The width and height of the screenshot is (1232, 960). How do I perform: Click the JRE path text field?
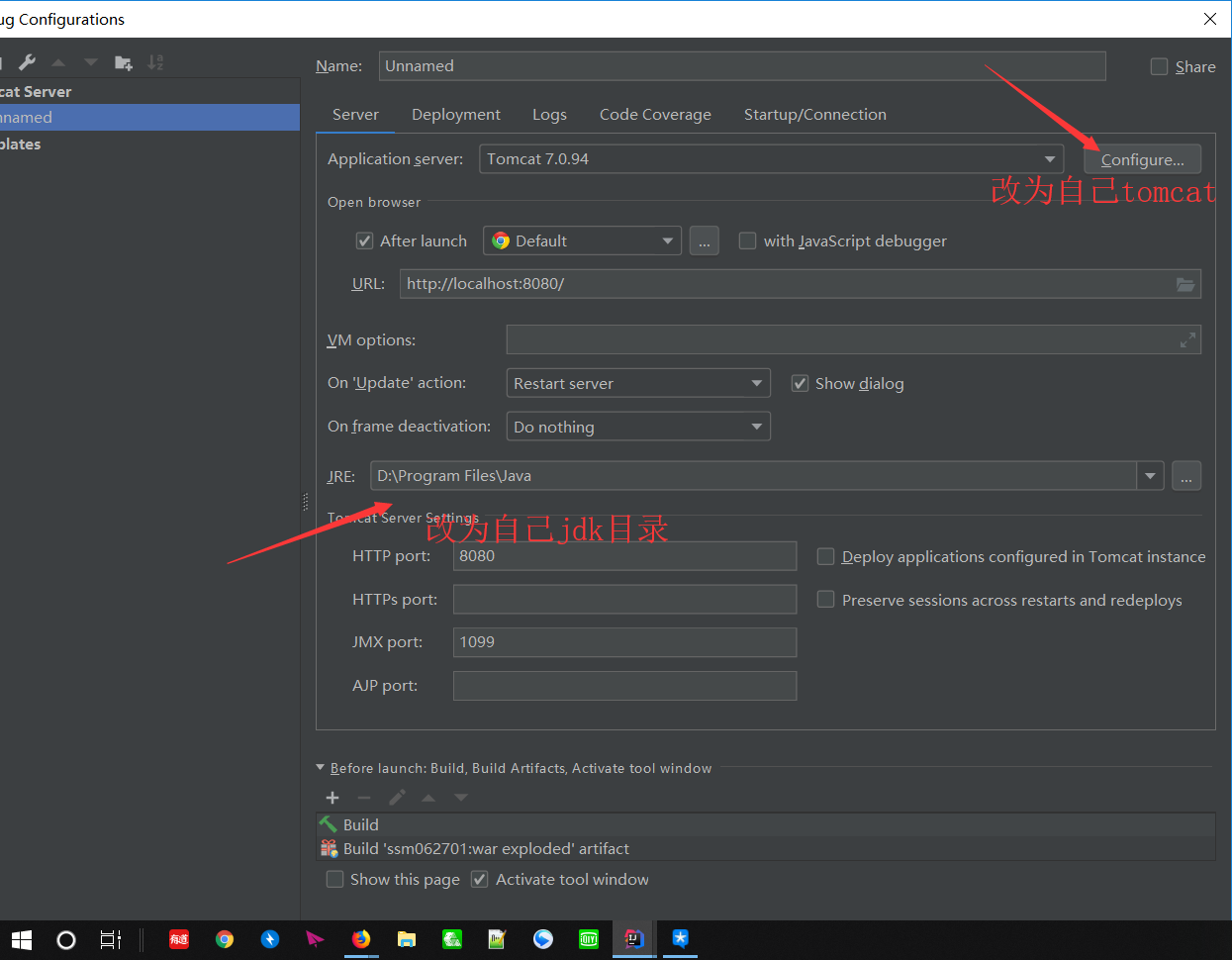pyautogui.click(x=754, y=476)
